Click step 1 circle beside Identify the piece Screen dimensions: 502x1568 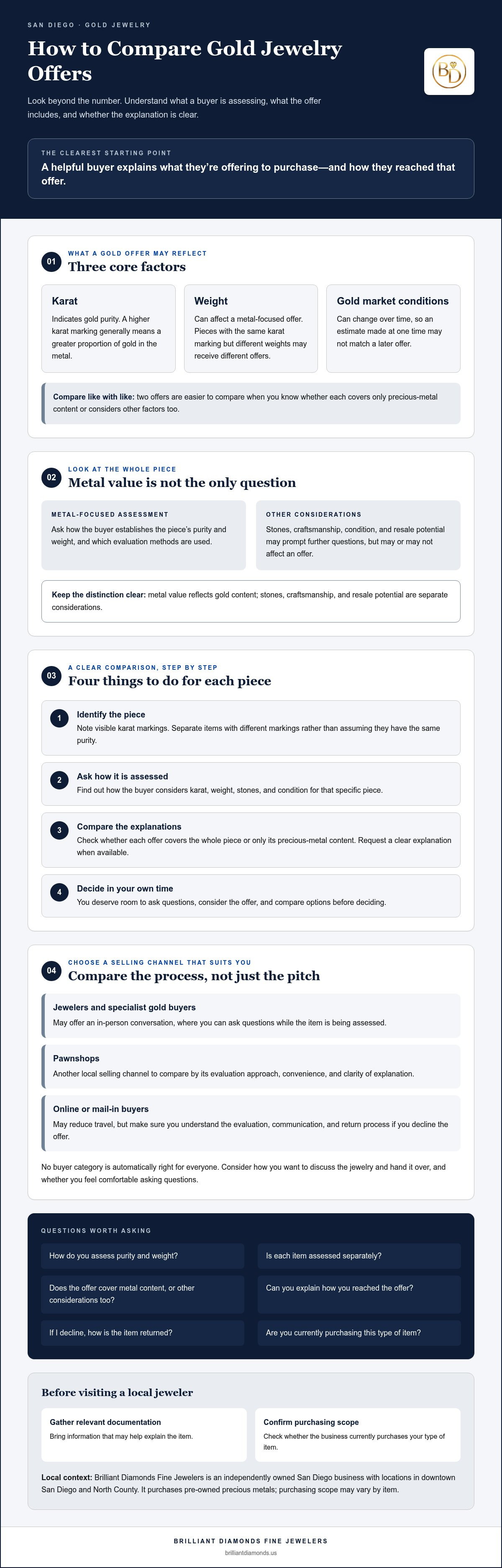(x=59, y=718)
